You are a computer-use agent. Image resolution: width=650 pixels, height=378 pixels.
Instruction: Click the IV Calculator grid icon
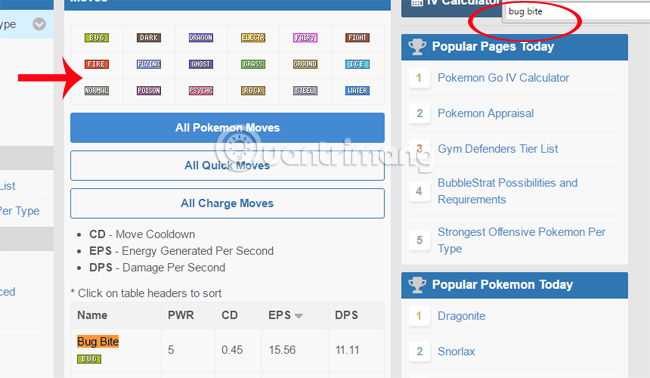point(417,2)
